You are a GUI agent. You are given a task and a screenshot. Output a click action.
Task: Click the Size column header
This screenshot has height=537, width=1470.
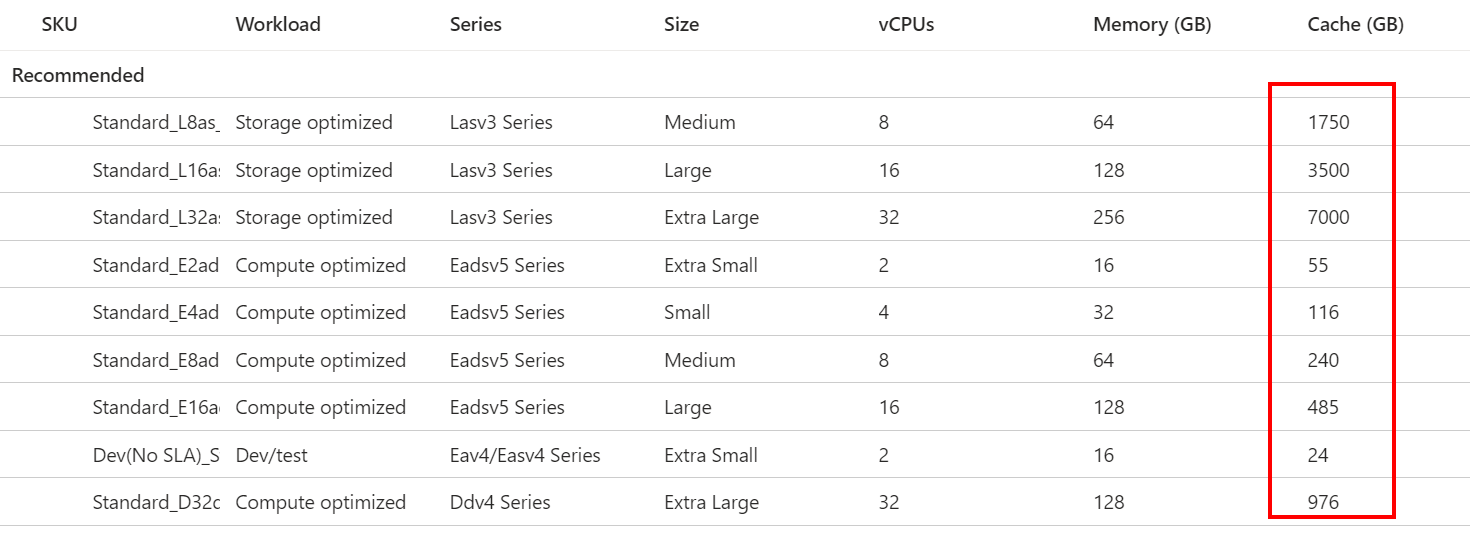pyautogui.click(x=681, y=25)
